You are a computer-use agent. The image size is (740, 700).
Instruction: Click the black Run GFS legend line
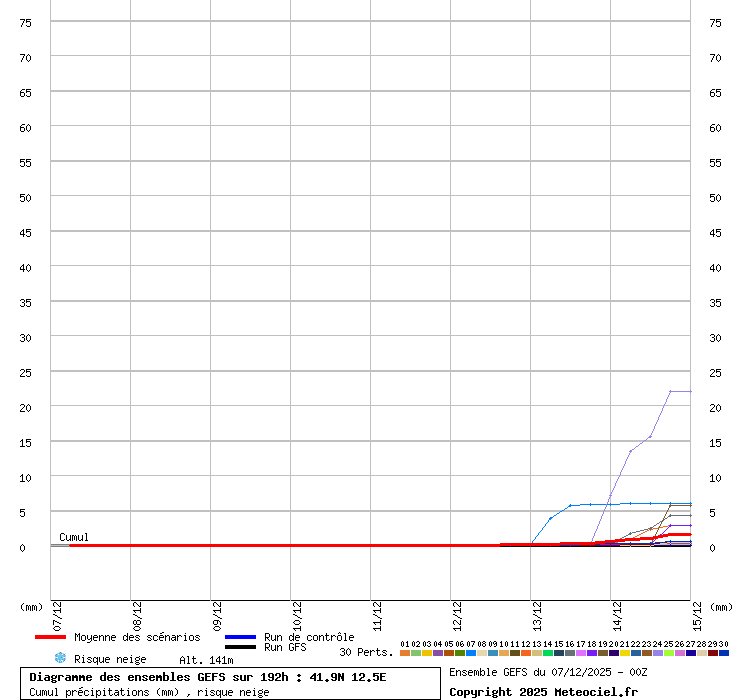point(240,647)
